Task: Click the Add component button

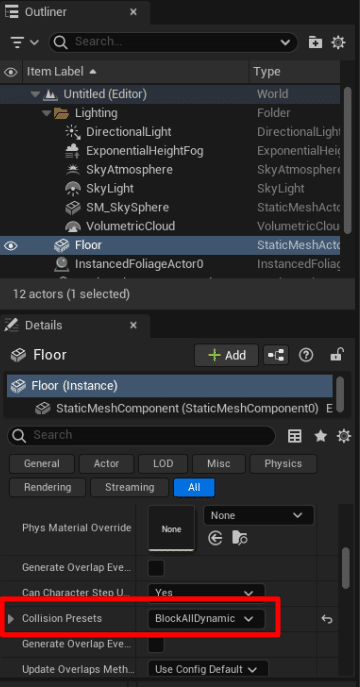Action: (227, 355)
